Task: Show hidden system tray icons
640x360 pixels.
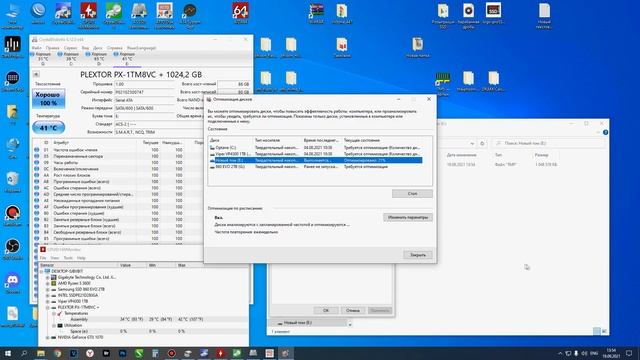Action: (x=560, y=353)
